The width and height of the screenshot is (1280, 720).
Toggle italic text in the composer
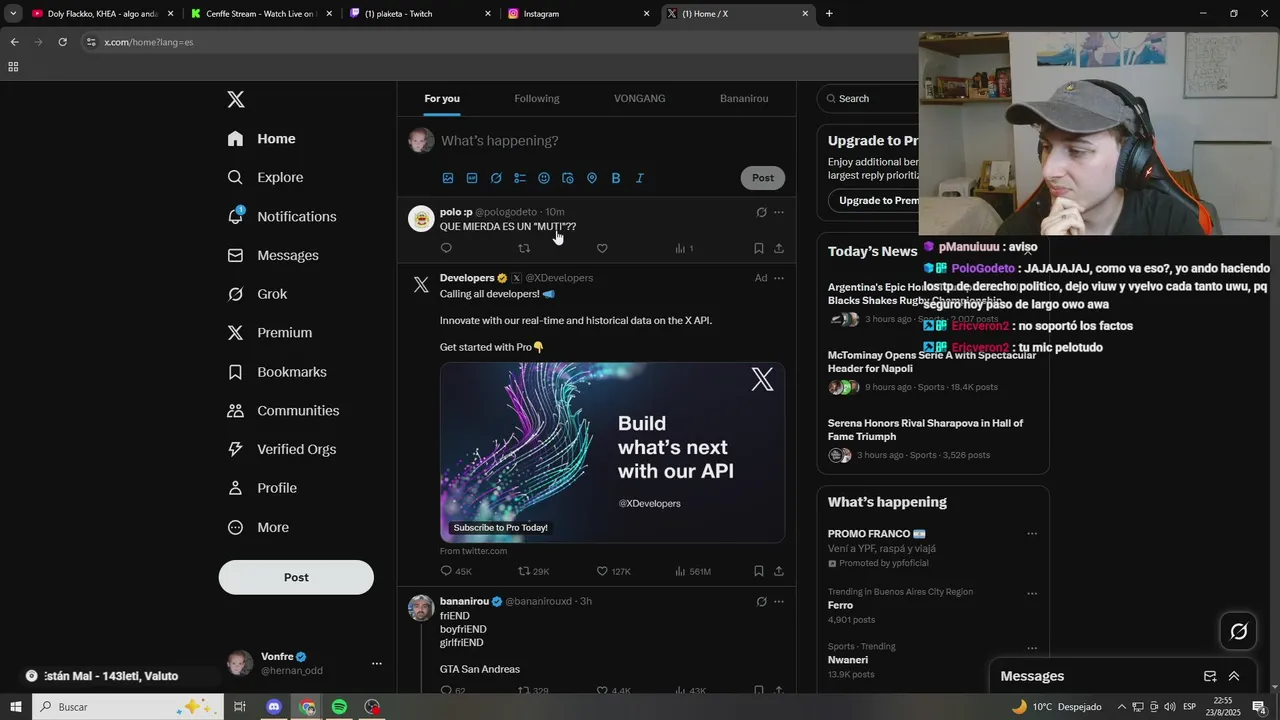(640, 178)
